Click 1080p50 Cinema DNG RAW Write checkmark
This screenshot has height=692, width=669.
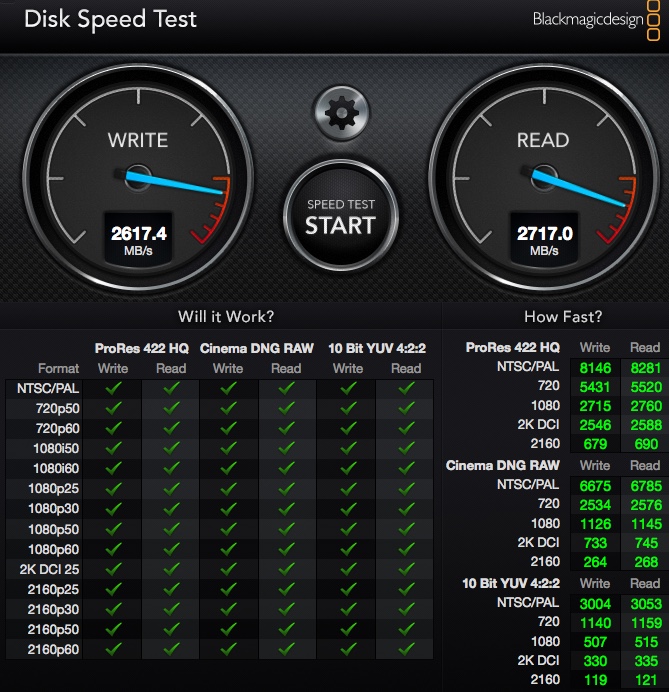(229, 529)
